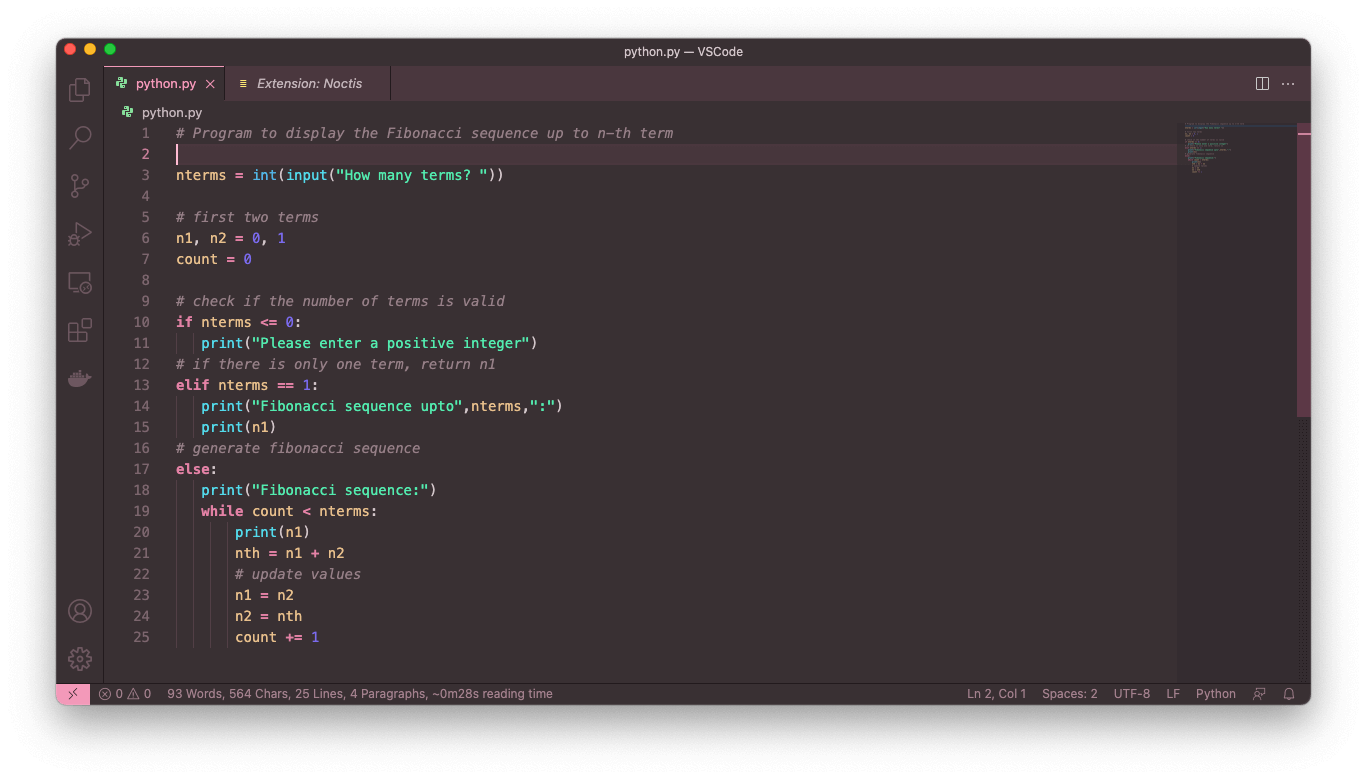Split the editor to the right
Viewport: 1367px width, 779px height.
point(1262,84)
